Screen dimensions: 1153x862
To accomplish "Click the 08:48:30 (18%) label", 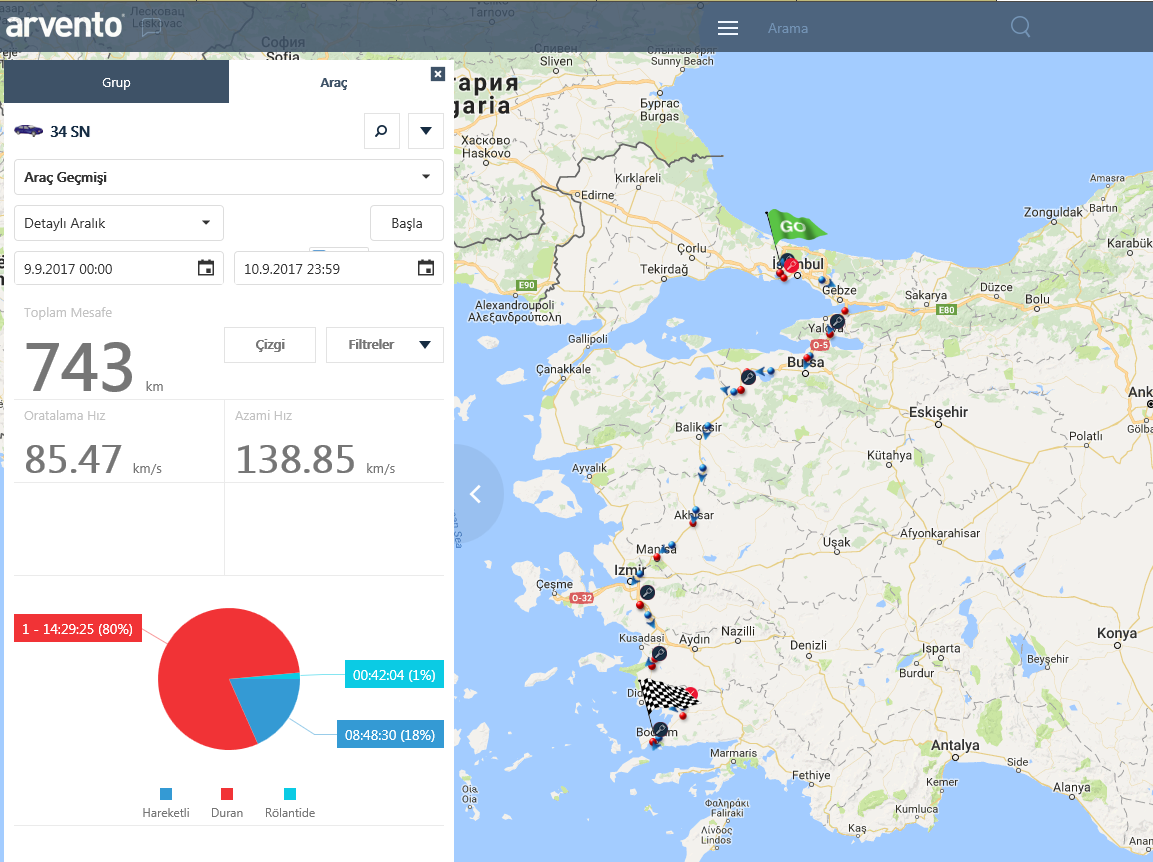I will 390,735.
